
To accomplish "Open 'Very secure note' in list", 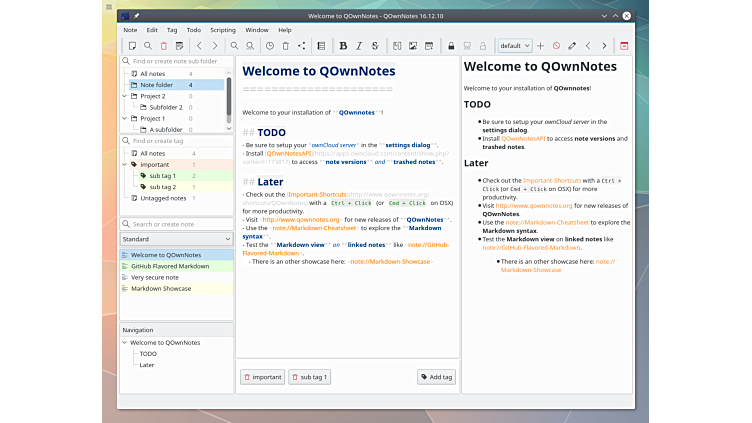I will [176, 277].
